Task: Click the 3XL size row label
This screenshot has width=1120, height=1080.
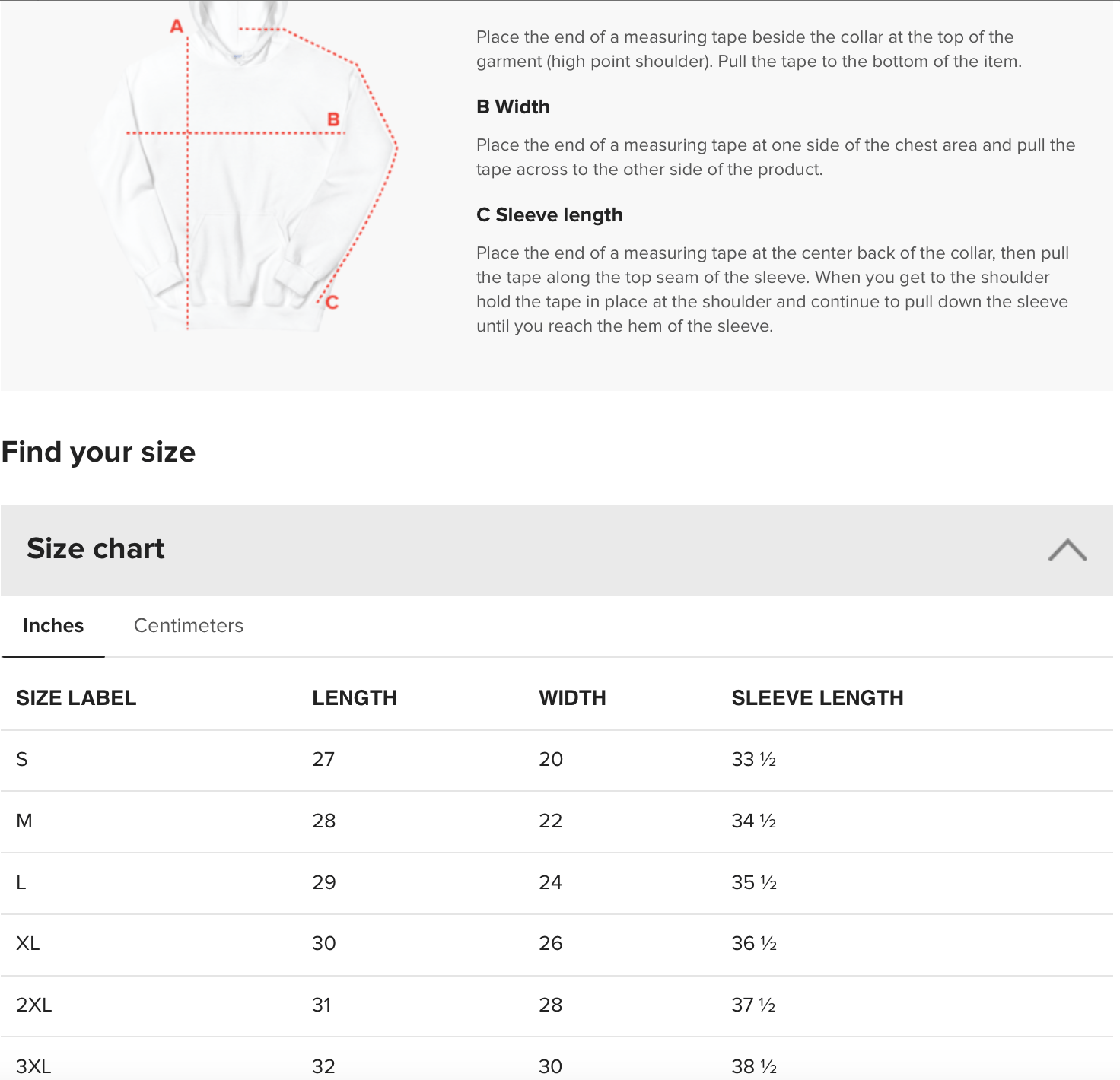Action: [x=33, y=1066]
